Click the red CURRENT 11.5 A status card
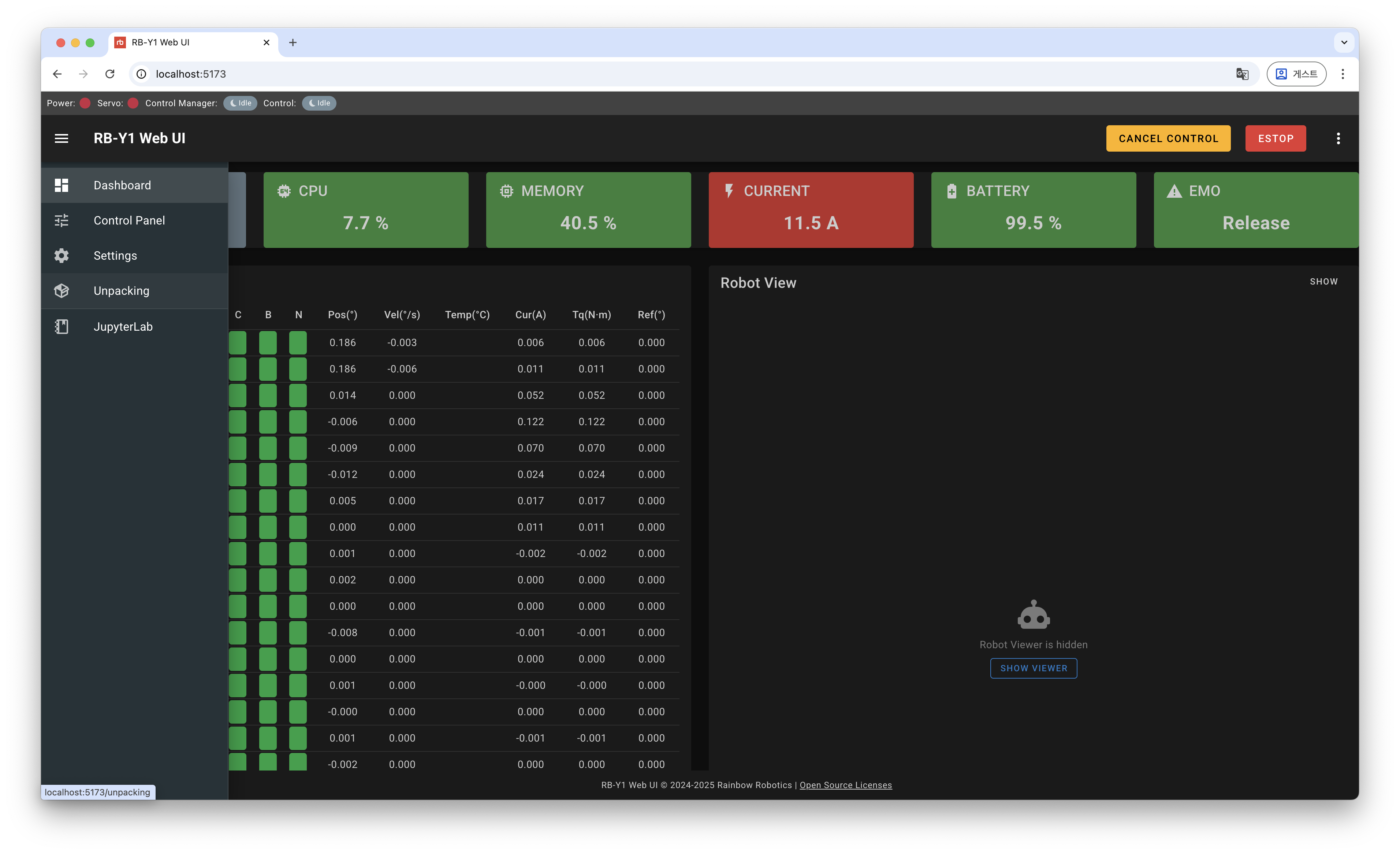Image resolution: width=1400 pixels, height=854 pixels. coord(811,210)
